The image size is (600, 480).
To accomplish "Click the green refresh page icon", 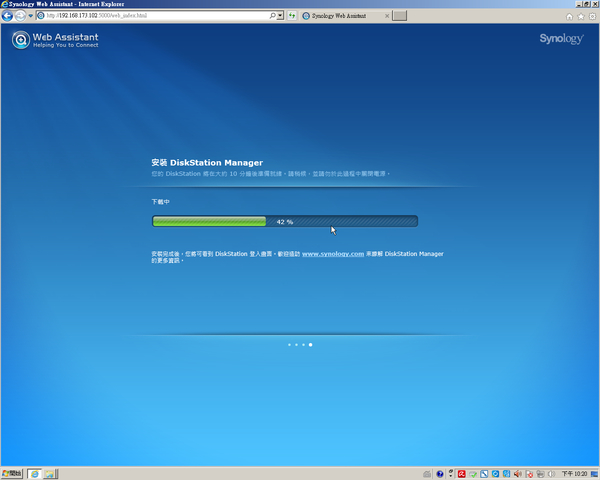I will [x=292, y=16].
